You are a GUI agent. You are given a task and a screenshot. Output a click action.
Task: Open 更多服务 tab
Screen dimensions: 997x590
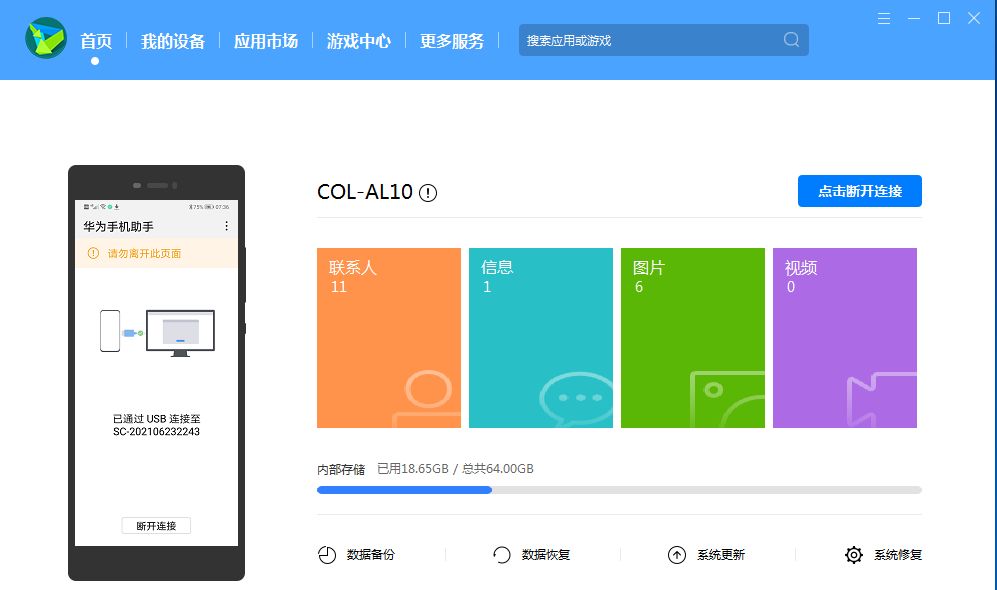pyautogui.click(x=451, y=41)
